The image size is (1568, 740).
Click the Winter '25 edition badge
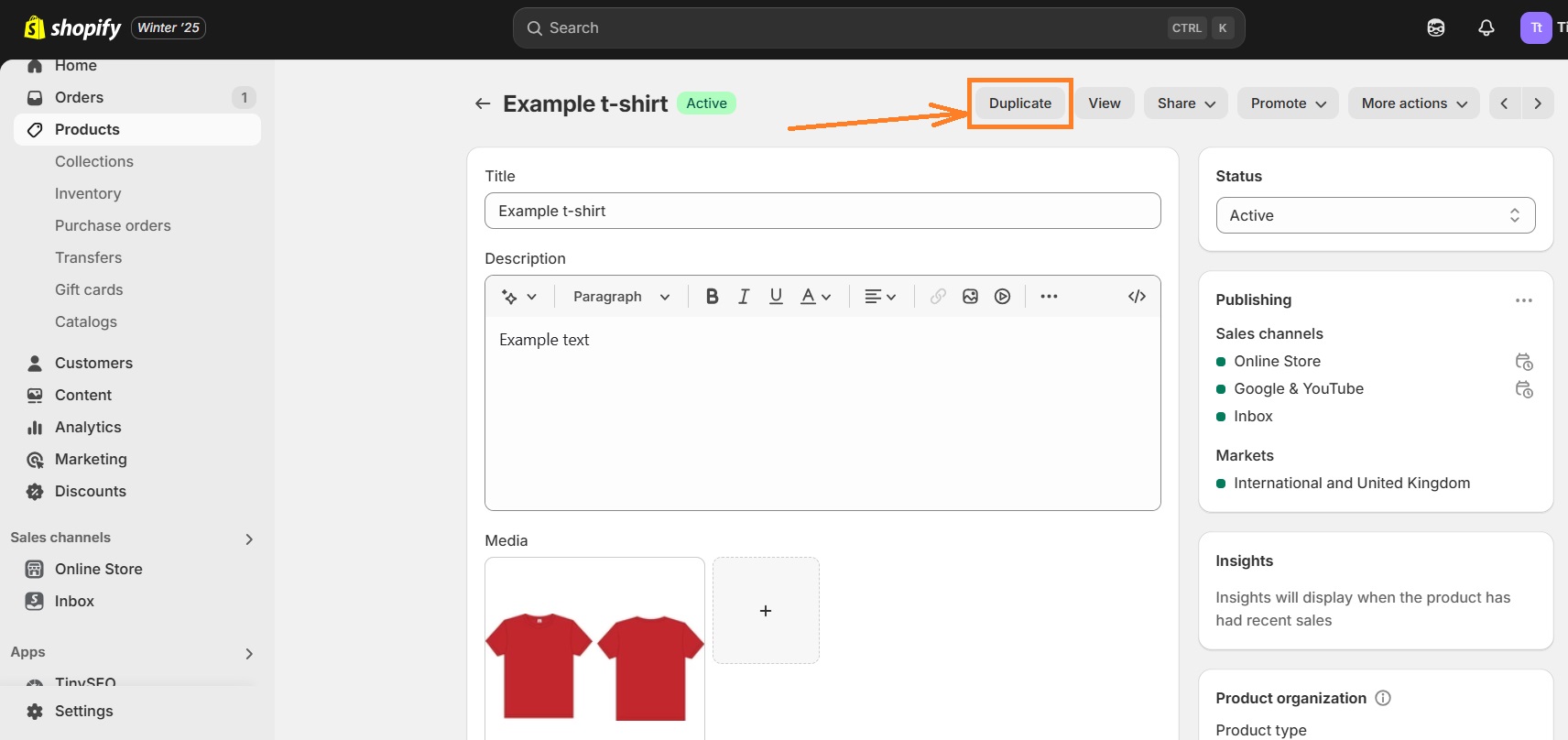point(169,28)
